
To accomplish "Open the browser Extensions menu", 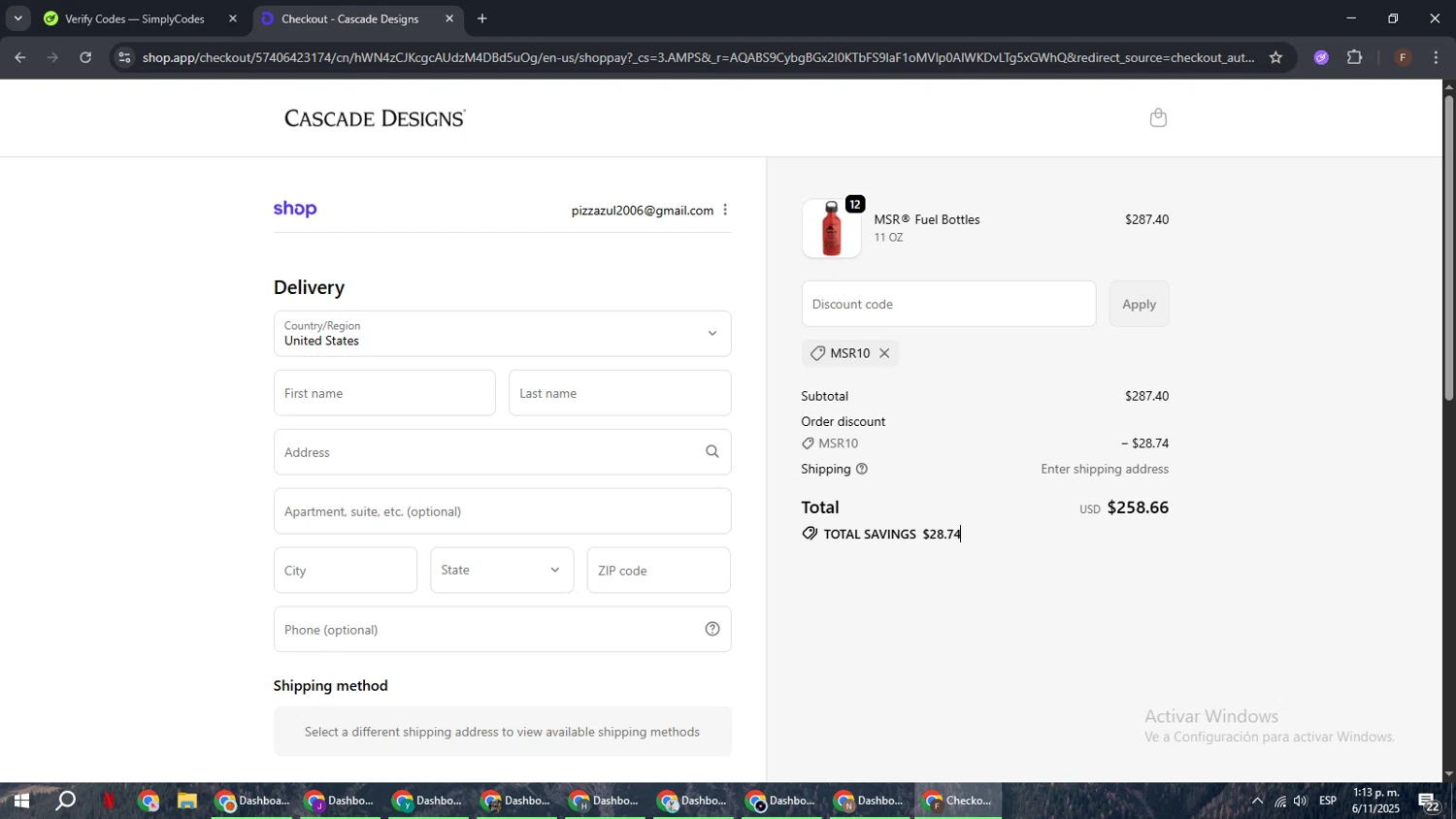I will (x=1355, y=57).
